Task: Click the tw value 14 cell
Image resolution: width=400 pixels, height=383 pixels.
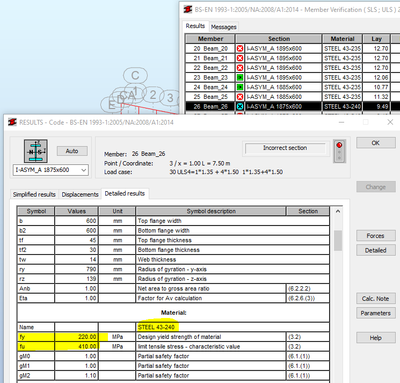Action: pos(77,260)
